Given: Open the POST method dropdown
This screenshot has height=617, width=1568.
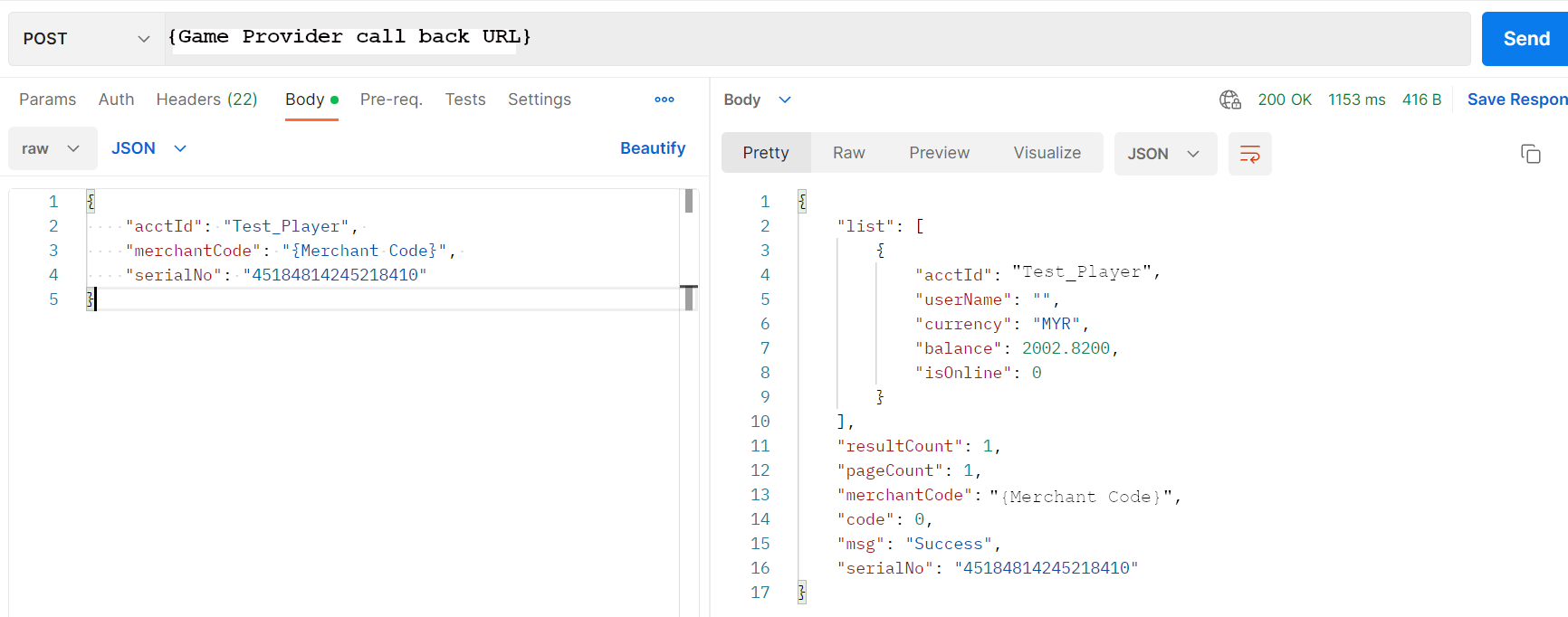Looking at the screenshot, I should [86, 39].
